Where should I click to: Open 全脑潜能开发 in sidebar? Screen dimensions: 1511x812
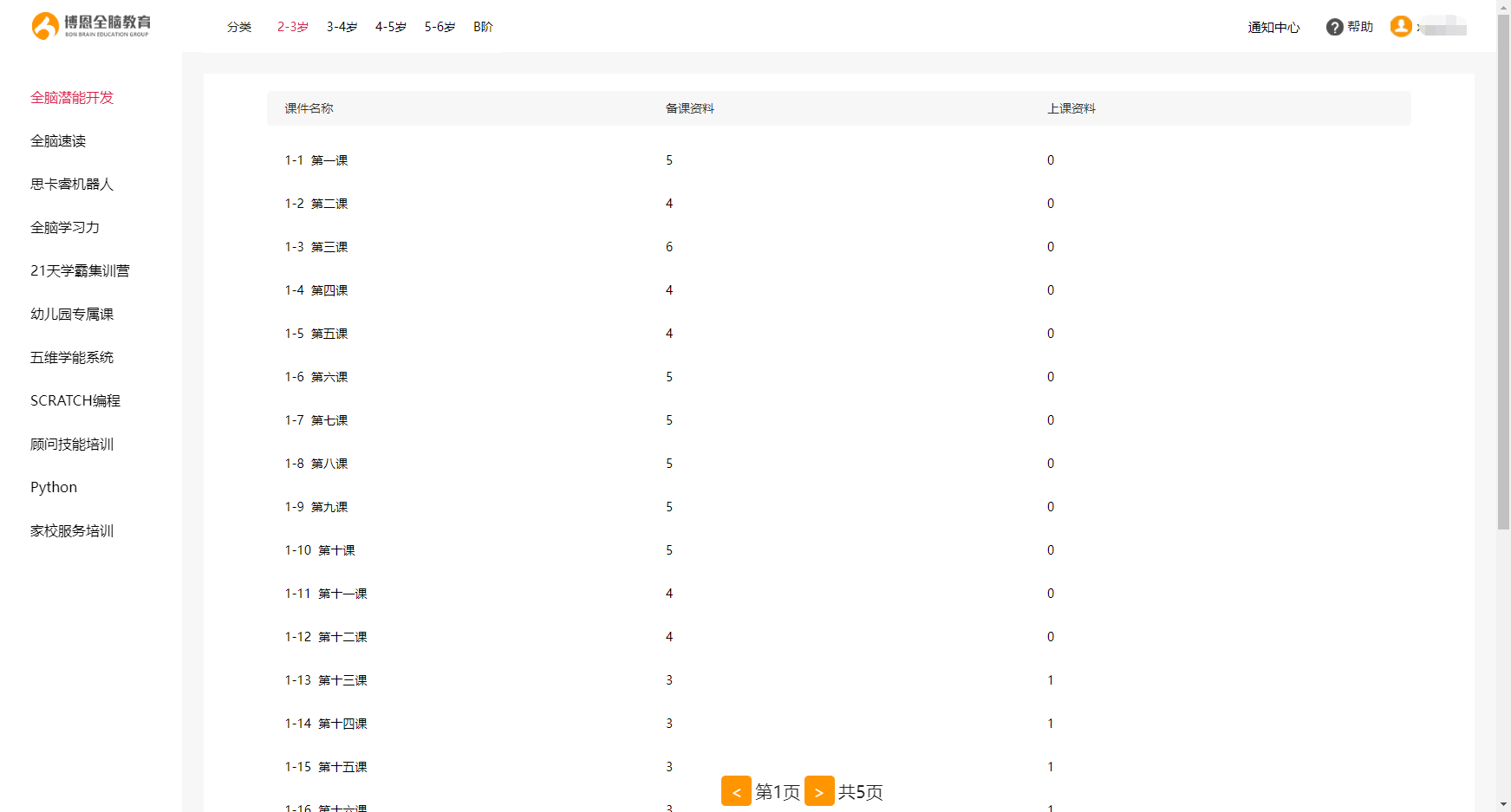point(72,98)
